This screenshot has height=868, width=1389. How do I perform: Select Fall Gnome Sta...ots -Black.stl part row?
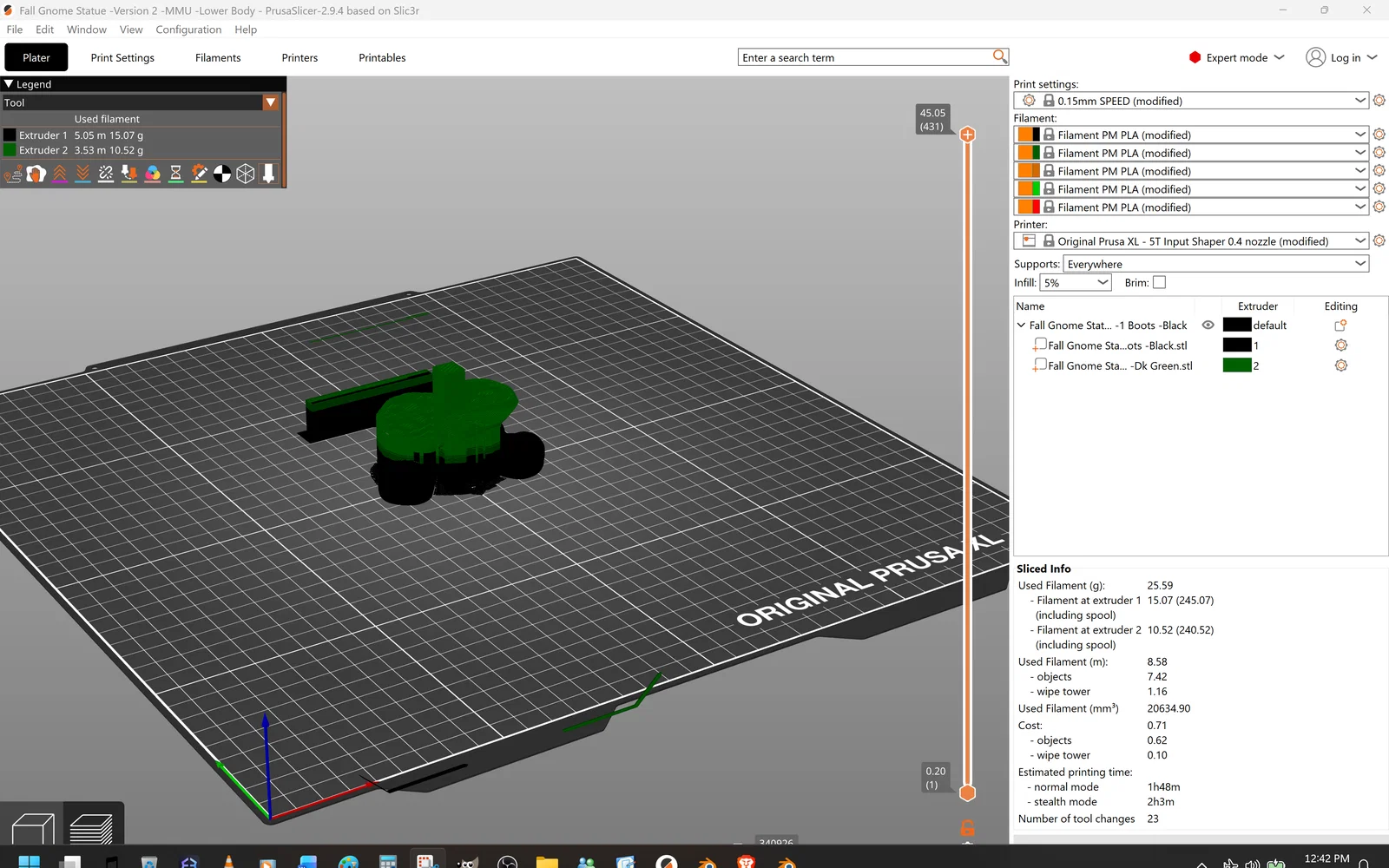1117,345
